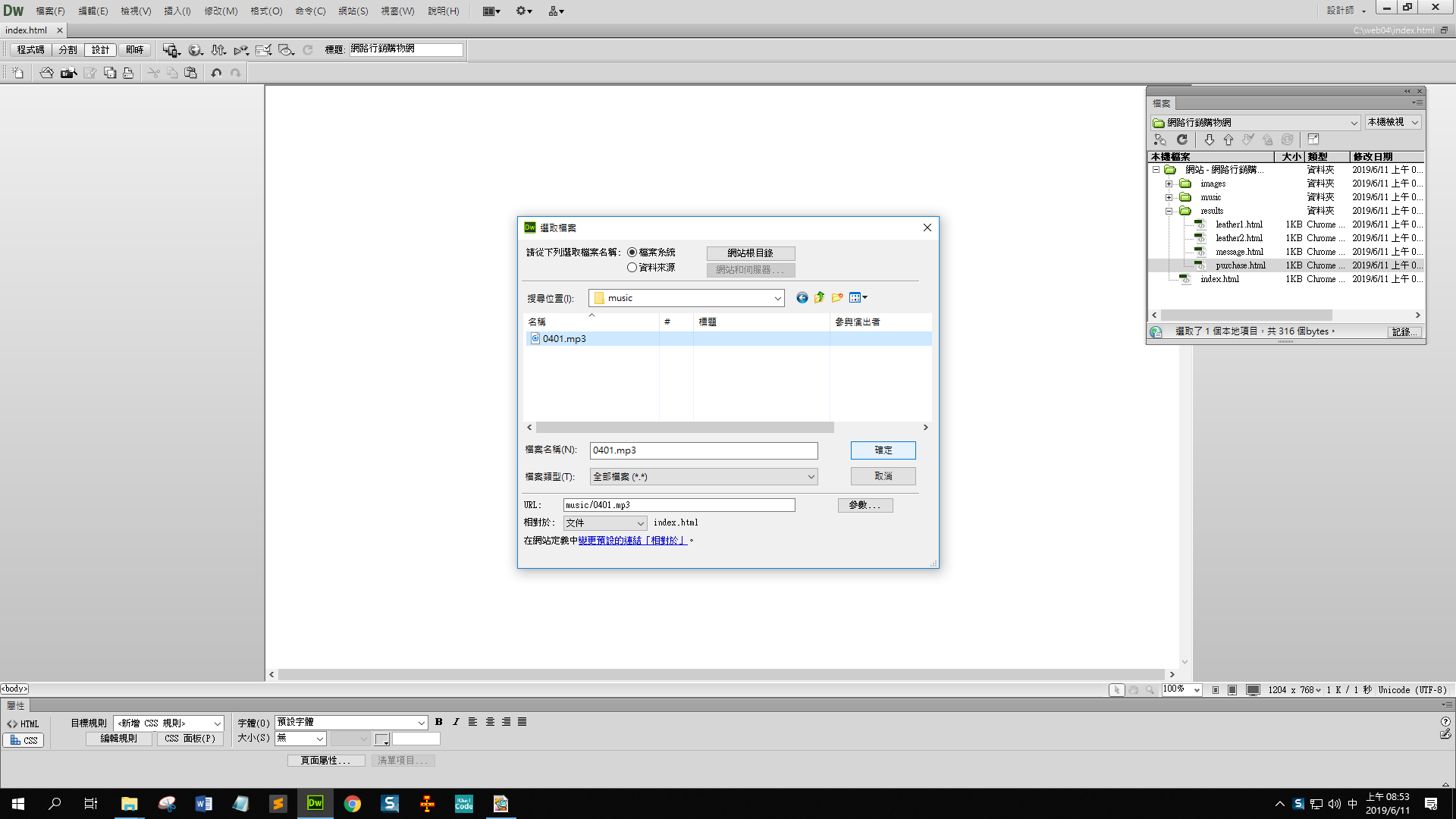Select the 資料來源 radio button
This screenshot has height=819, width=1456.
(x=632, y=268)
